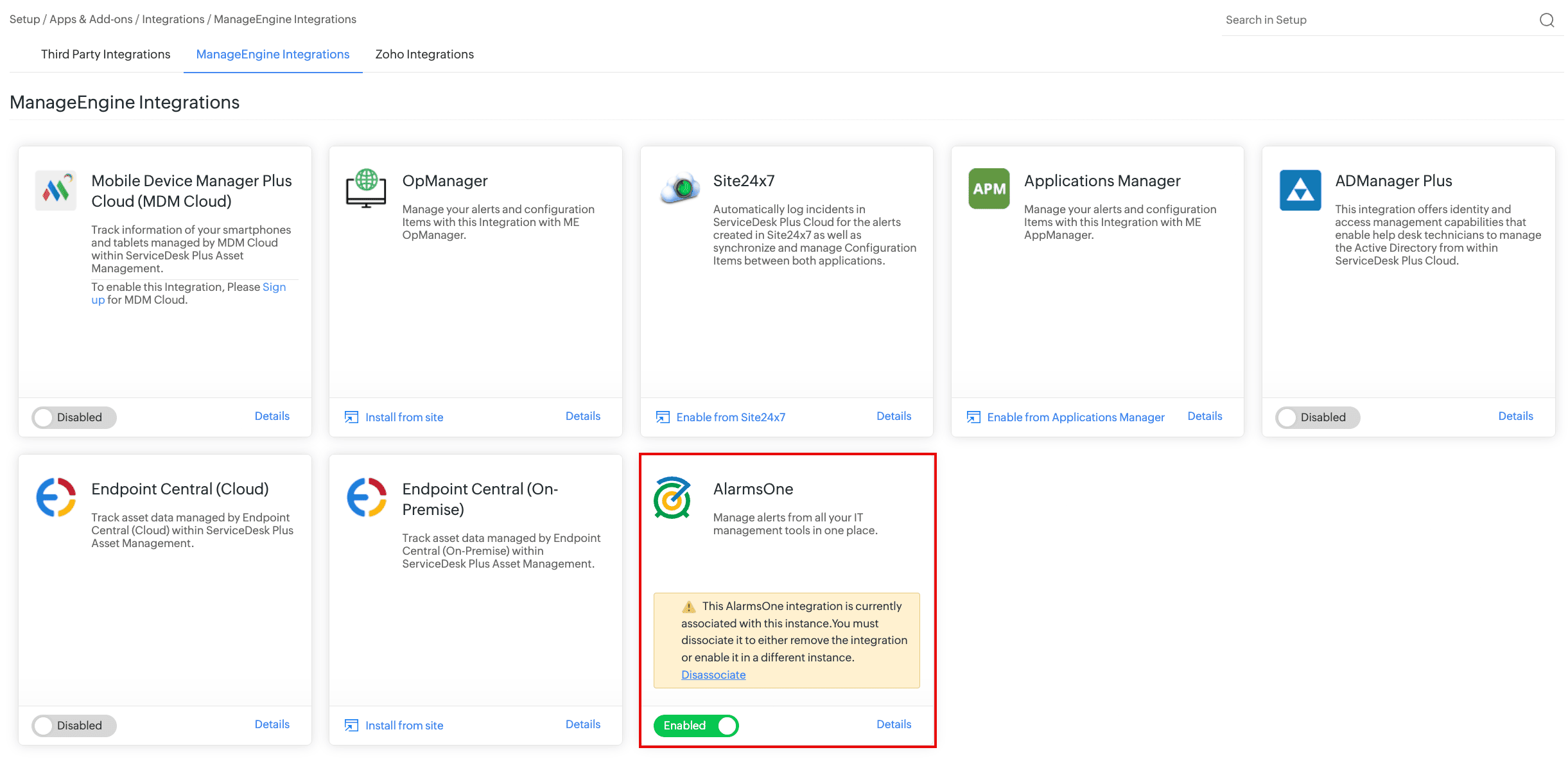1568x759 pixels.
Task: Open Details for Endpoint Central (Cloud)
Action: tap(272, 724)
